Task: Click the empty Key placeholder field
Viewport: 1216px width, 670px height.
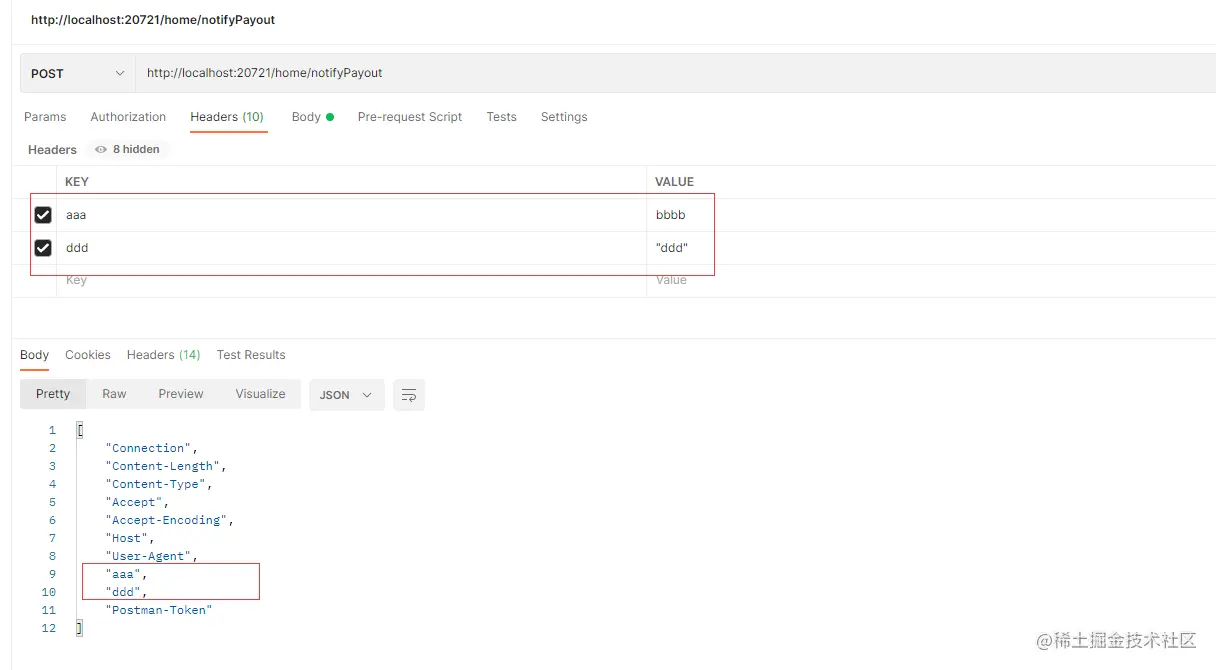Action: click(351, 281)
